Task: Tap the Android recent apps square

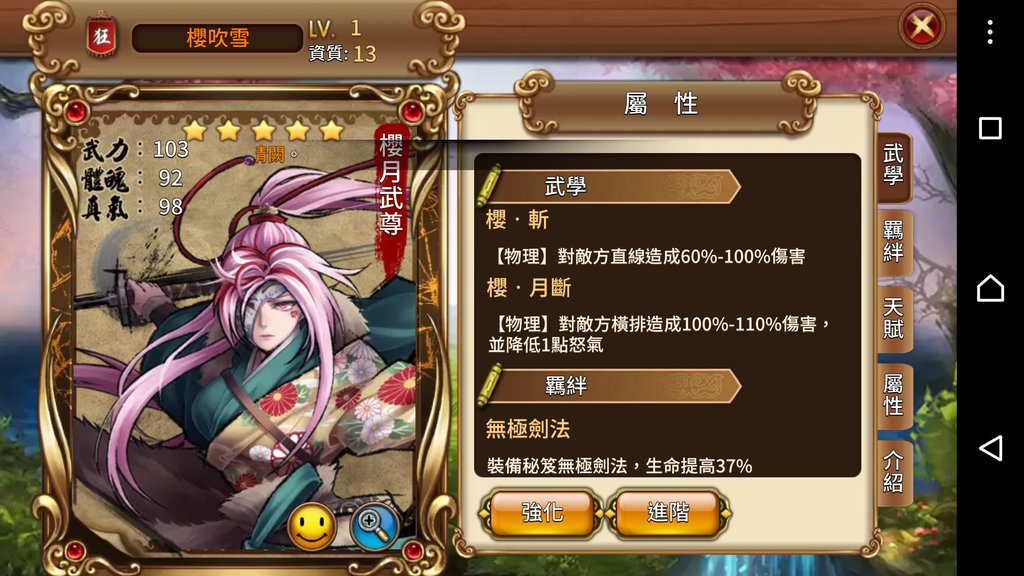Action: point(990,128)
